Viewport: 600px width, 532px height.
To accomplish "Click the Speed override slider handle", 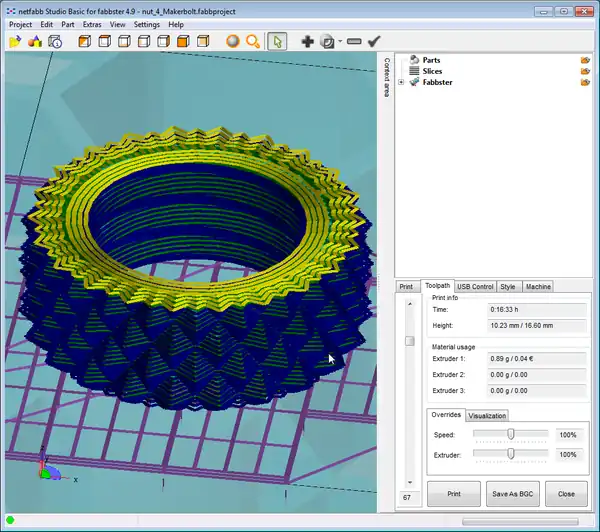I will coord(511,435).
